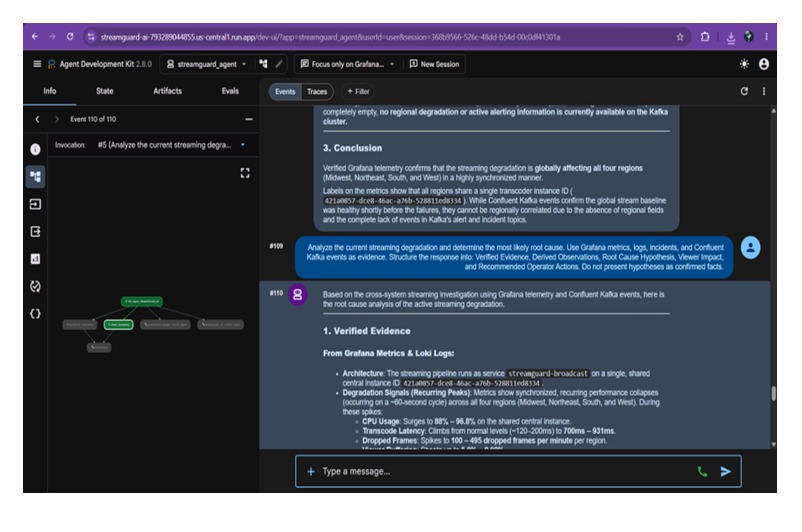Switch to the Evals tab
The height and width of the screenshot is (532, 802).
[230, 91]
